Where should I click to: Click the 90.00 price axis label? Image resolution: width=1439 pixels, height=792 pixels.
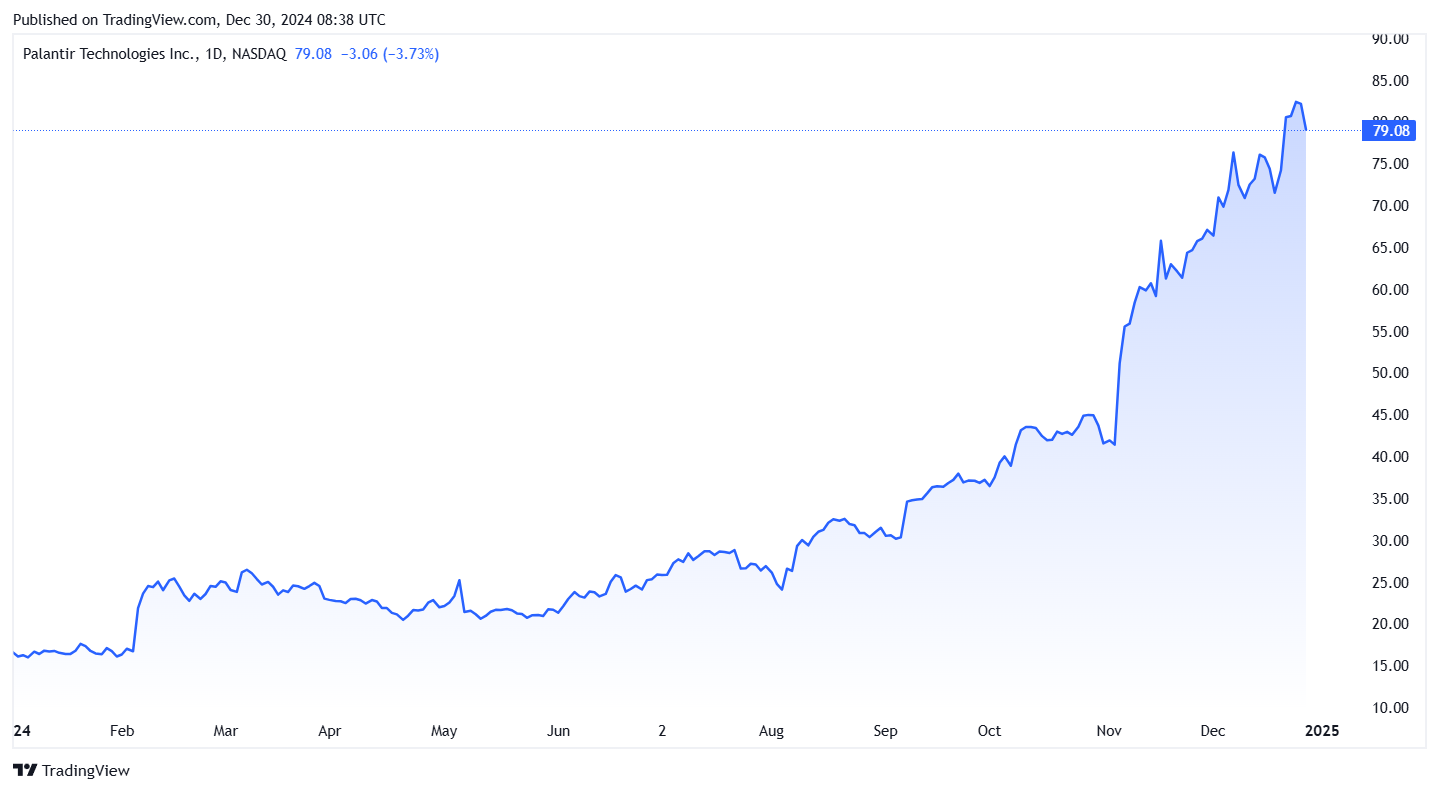(x=1389, y=39)
